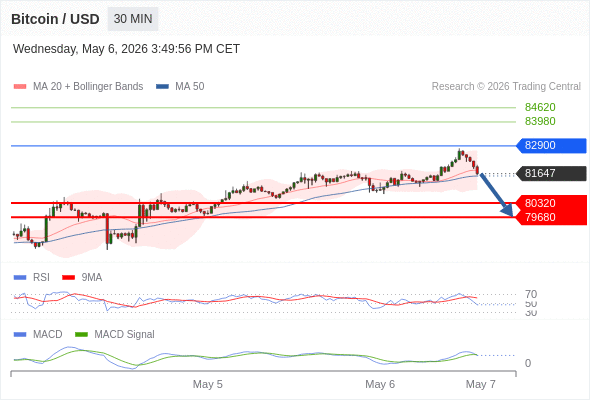Image resolution: width=590 pixels, height=400 pixels.
Task: Click the RSI blue legend swatch
Action: (20, 278)
